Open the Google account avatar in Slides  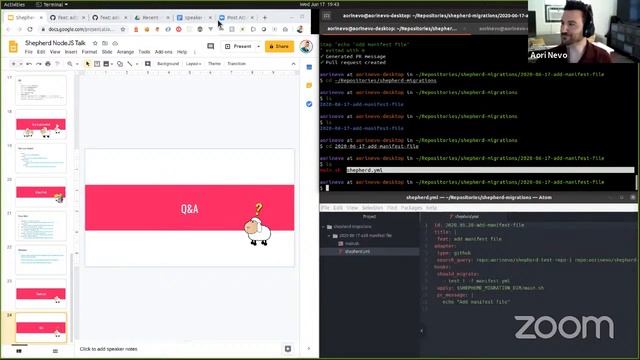click(306, 47)
